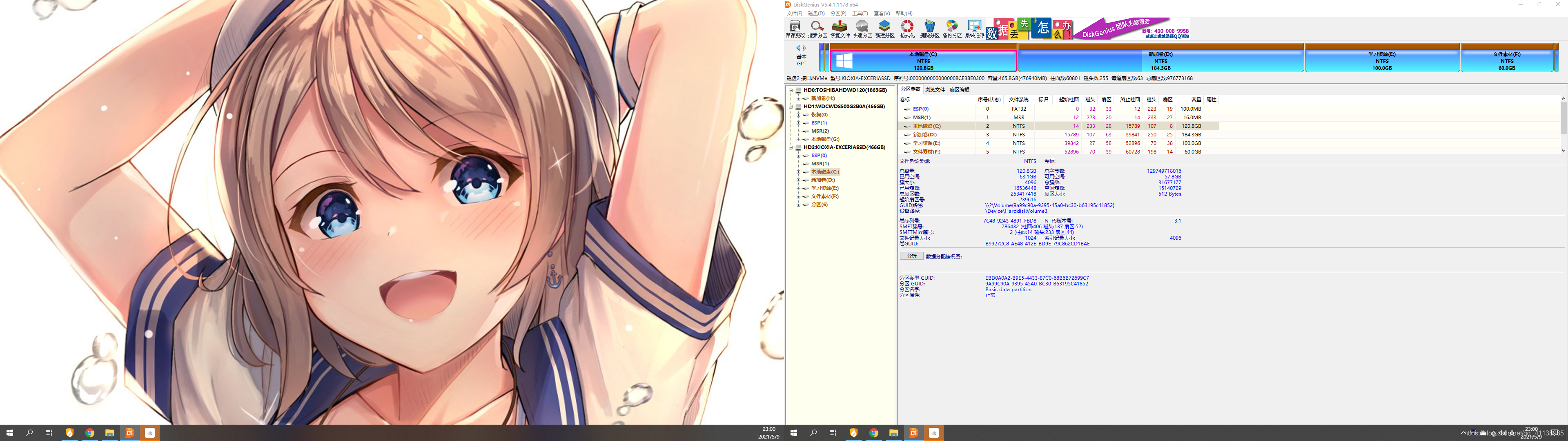Collapse the HD1:WDCWDS500G2B0A disk node
Image resolution: width=1568 pixels, height=441 pixels.
click(791, 107)
